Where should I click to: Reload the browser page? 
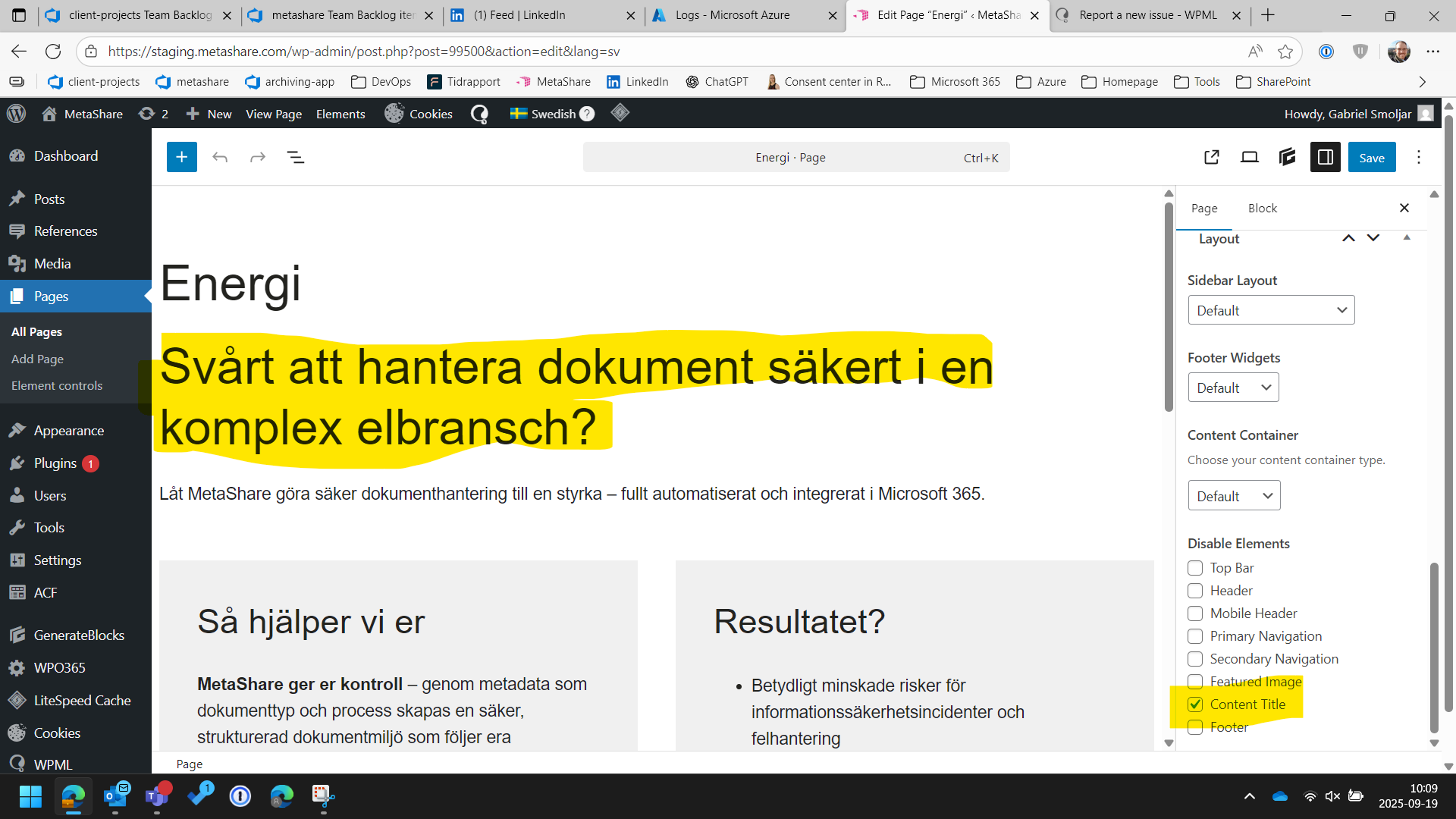53,52
